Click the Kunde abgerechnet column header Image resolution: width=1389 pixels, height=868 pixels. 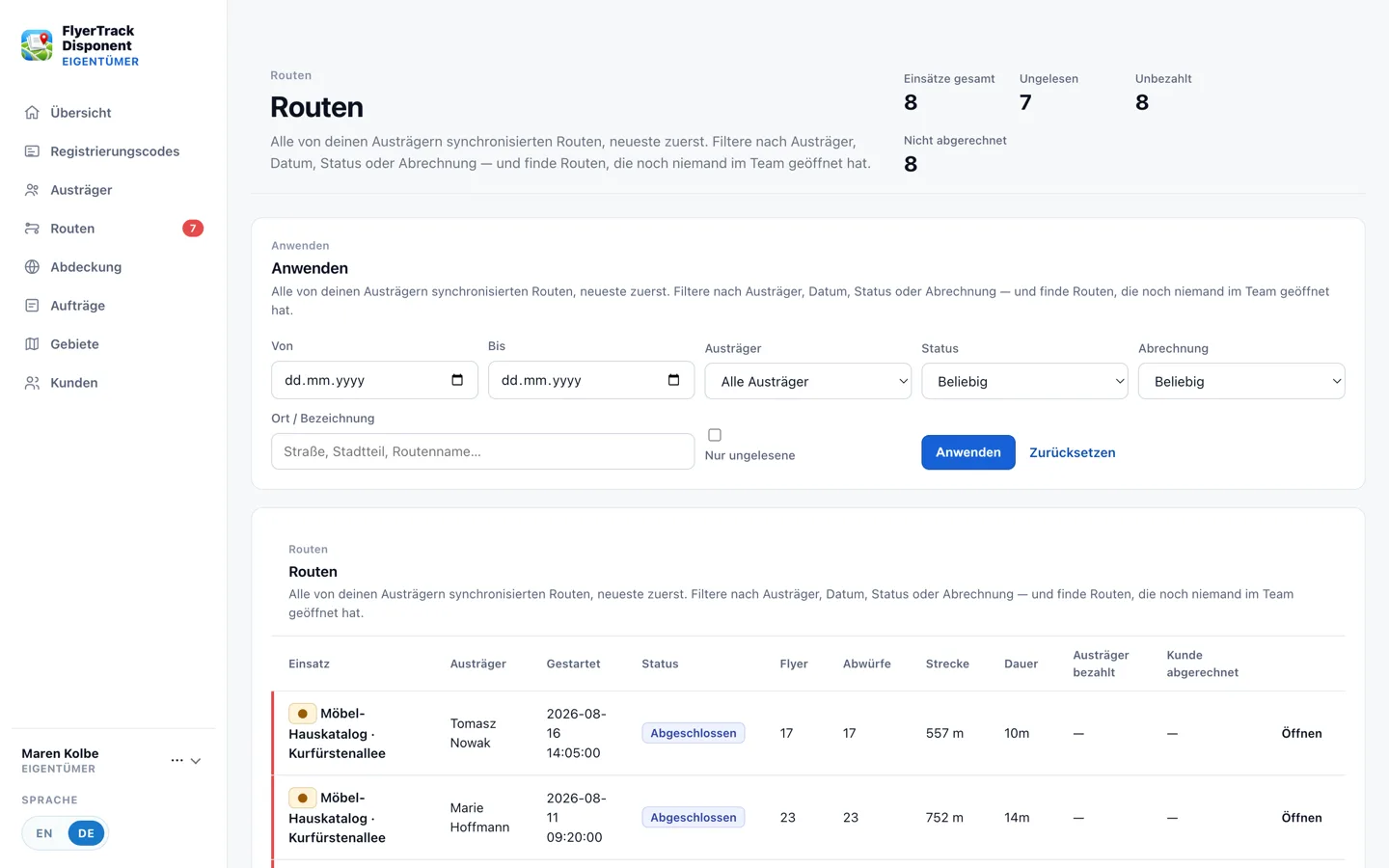1202,664
